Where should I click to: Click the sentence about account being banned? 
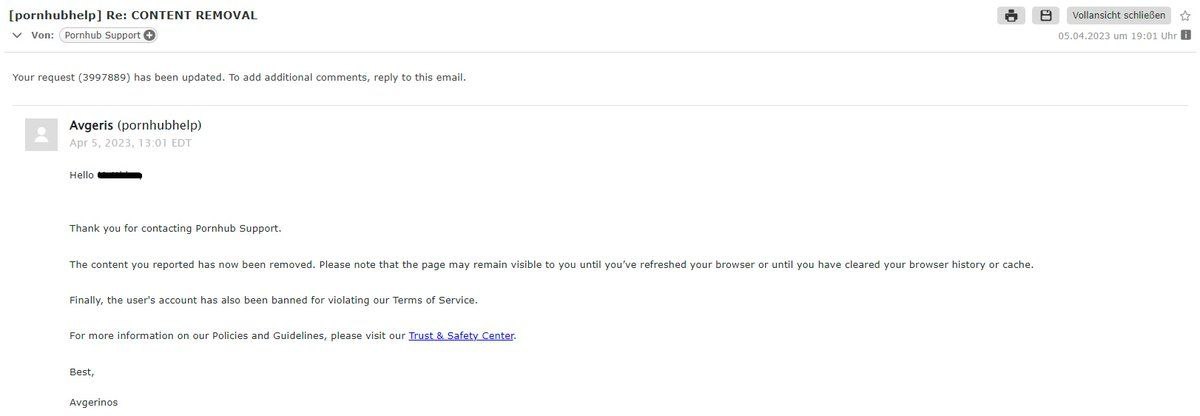274,300
